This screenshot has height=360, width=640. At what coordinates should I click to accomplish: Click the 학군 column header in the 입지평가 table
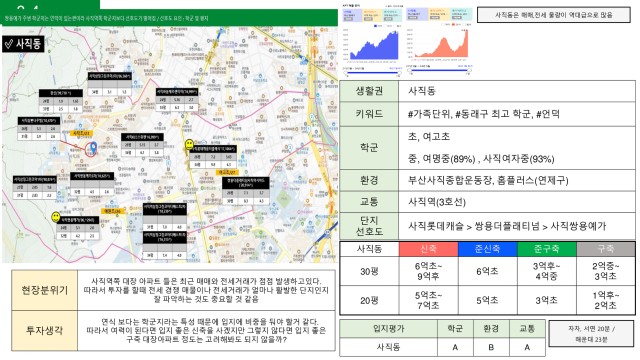[x=455, y=329]
